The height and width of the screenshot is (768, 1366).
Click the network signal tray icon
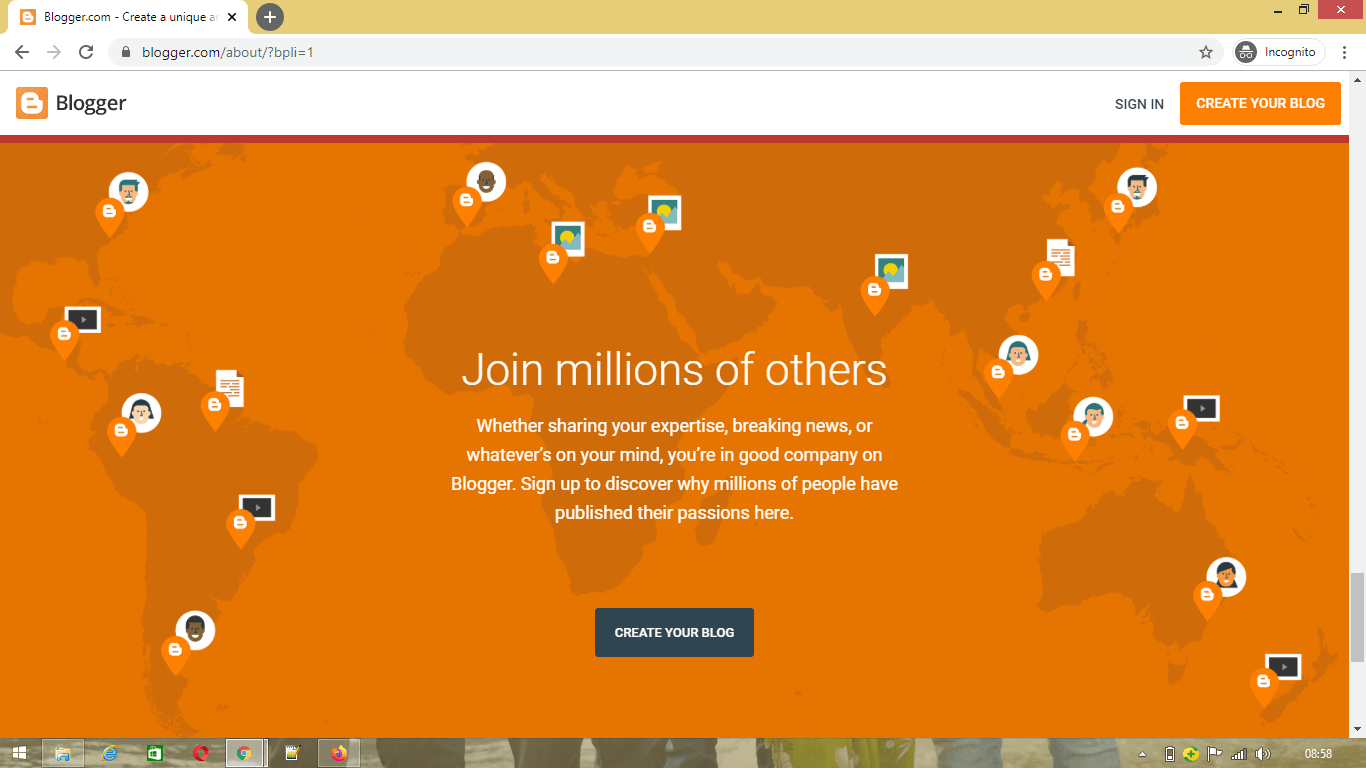click(x=1239, y=754)
